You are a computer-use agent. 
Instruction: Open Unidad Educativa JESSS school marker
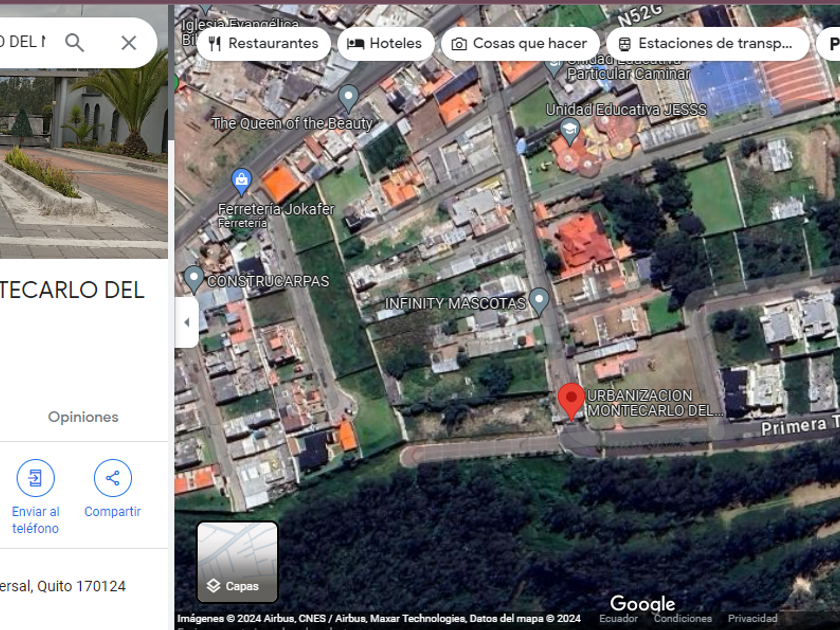569,132
